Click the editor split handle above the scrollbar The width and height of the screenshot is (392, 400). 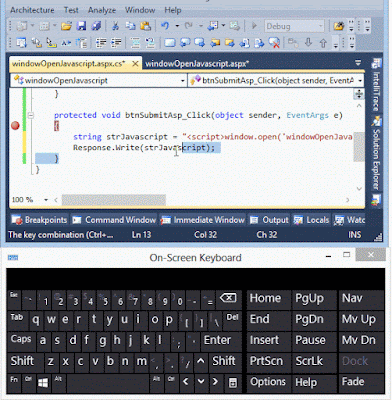[359, 94]
